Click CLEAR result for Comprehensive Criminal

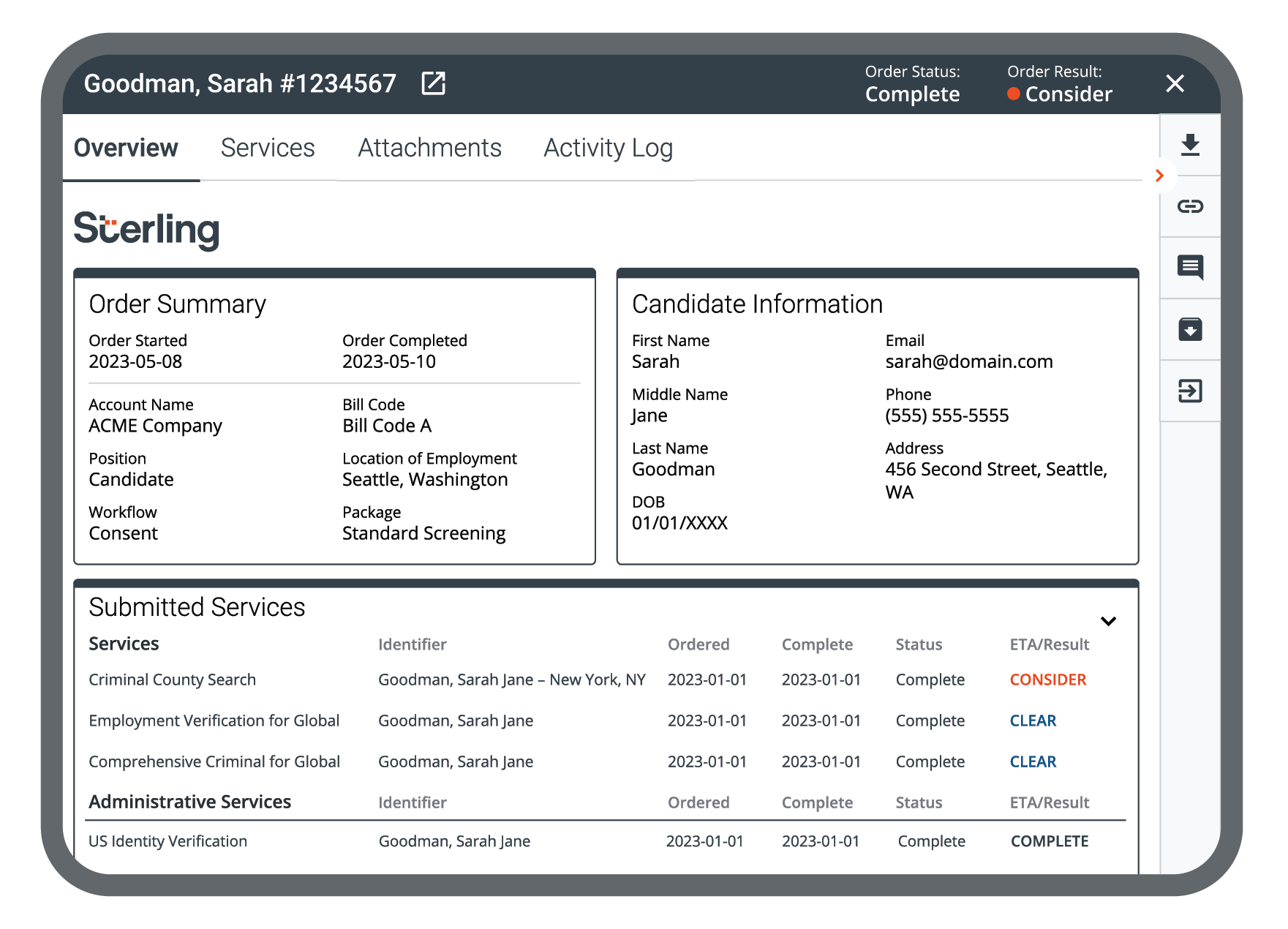click(x=1033, y=761)
